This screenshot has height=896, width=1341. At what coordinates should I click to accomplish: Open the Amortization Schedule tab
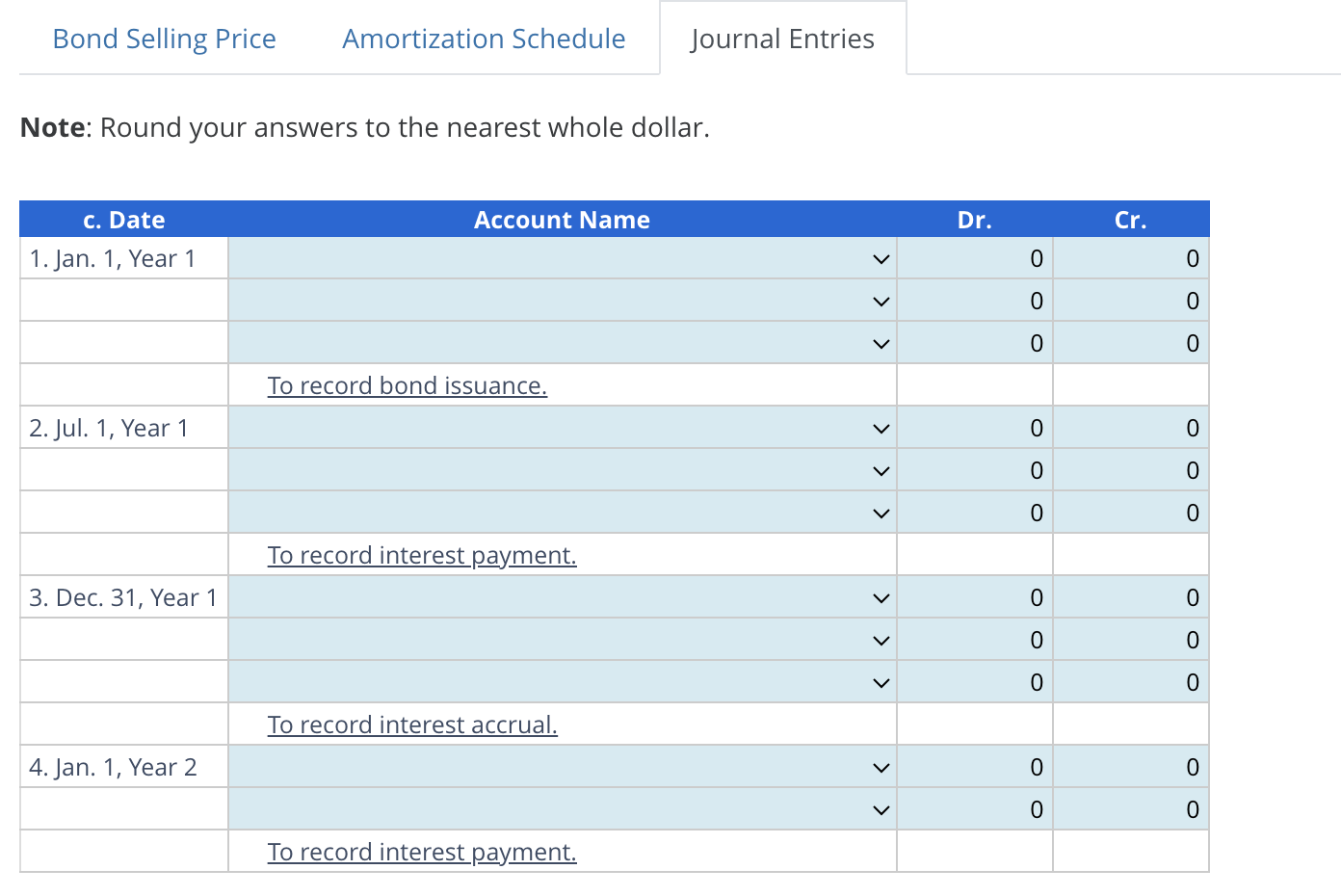(x=483, y=39)
